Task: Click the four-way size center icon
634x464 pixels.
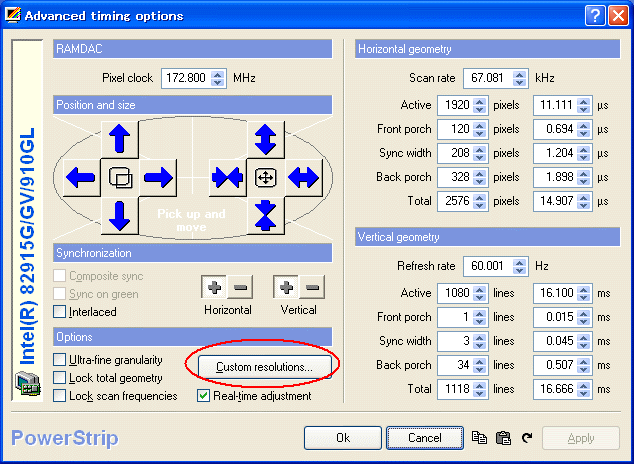Action: tap(265, 177)
